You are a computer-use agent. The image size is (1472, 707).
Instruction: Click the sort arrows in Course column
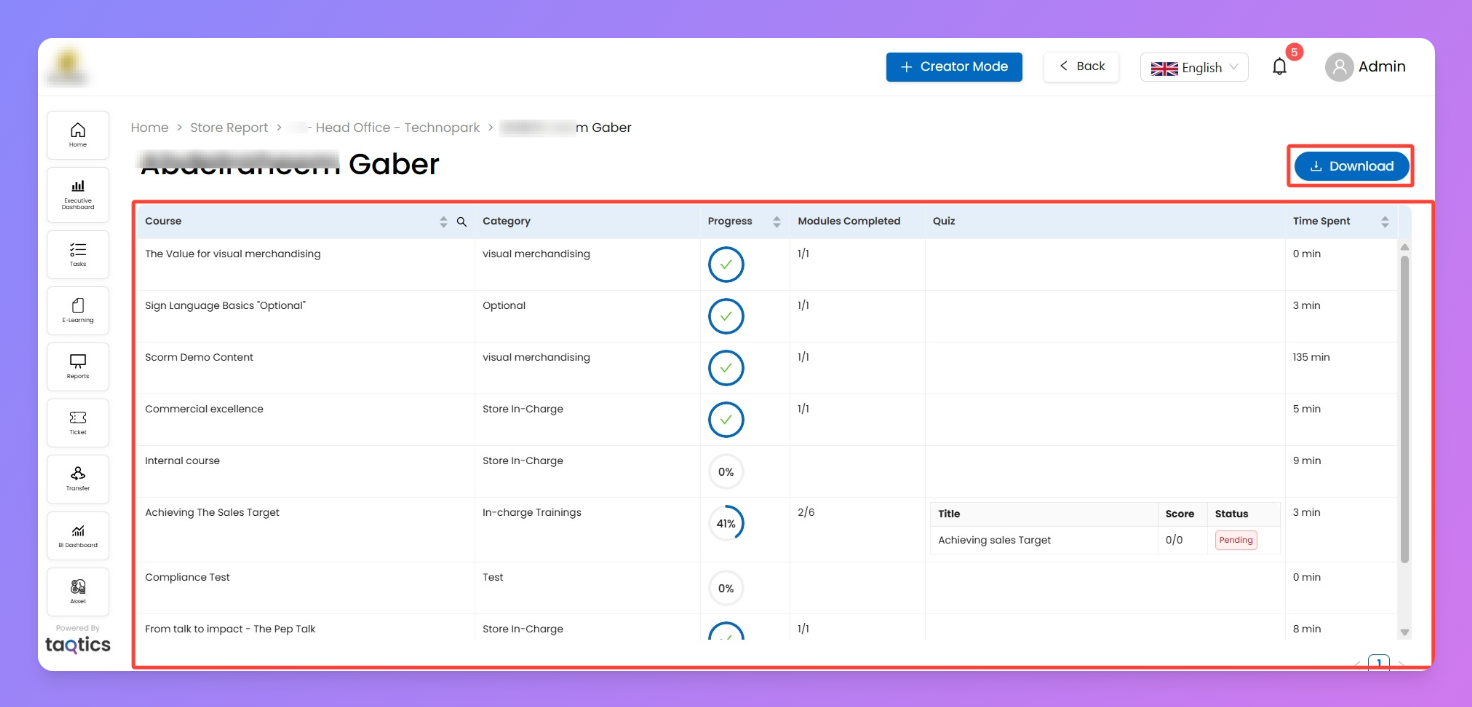[x=444, y=222]
